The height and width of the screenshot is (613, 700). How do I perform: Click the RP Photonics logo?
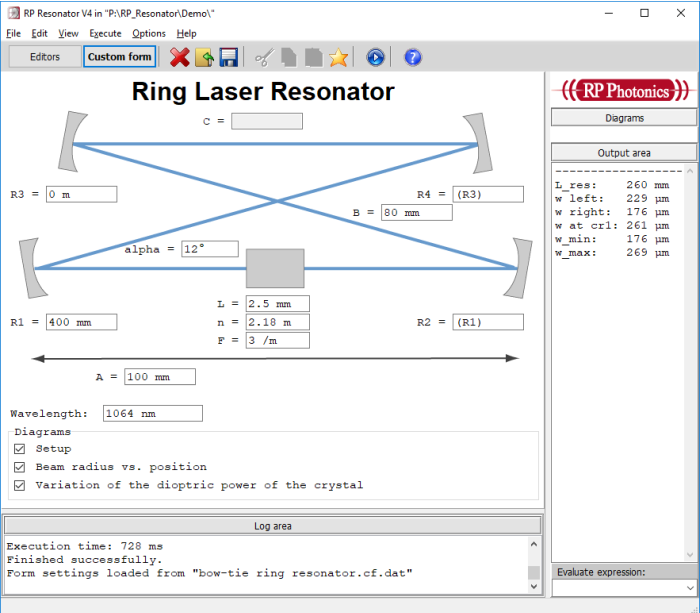click(624, 91)
